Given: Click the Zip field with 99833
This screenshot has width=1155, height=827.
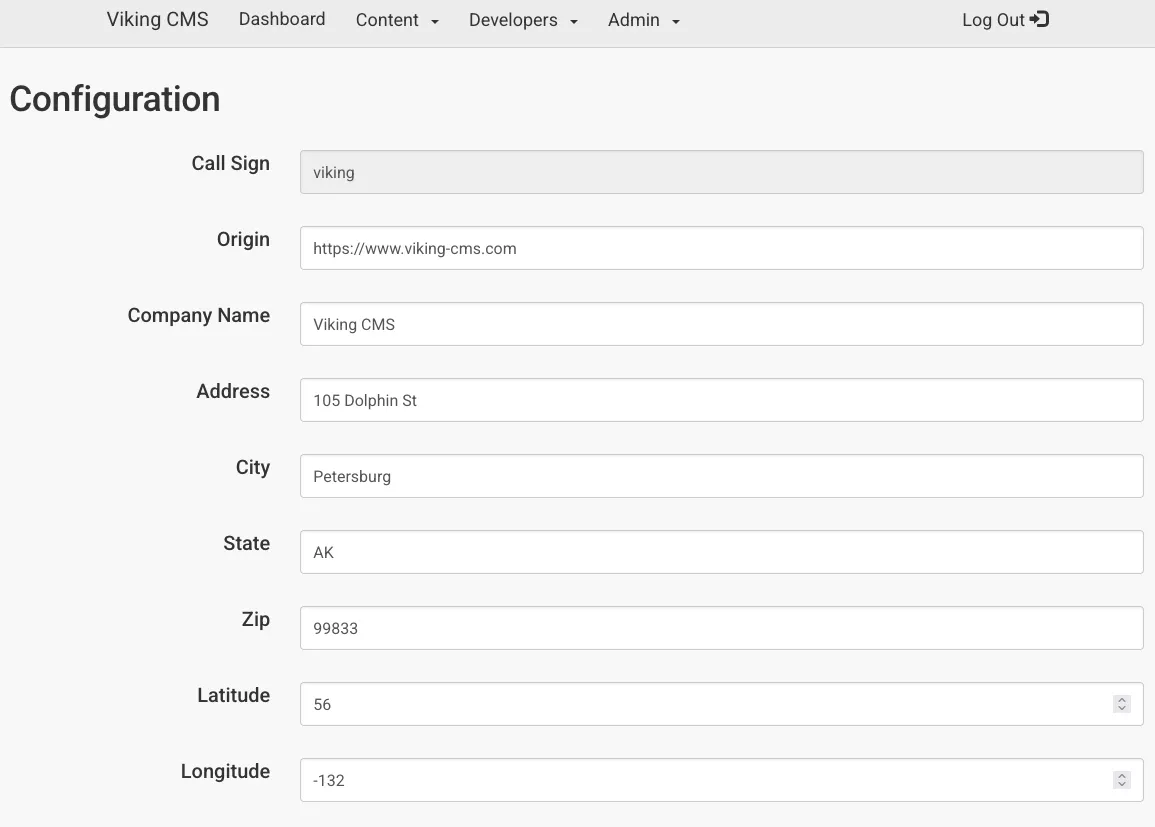Looking at the screenshot, I should [x=720, y=628].
